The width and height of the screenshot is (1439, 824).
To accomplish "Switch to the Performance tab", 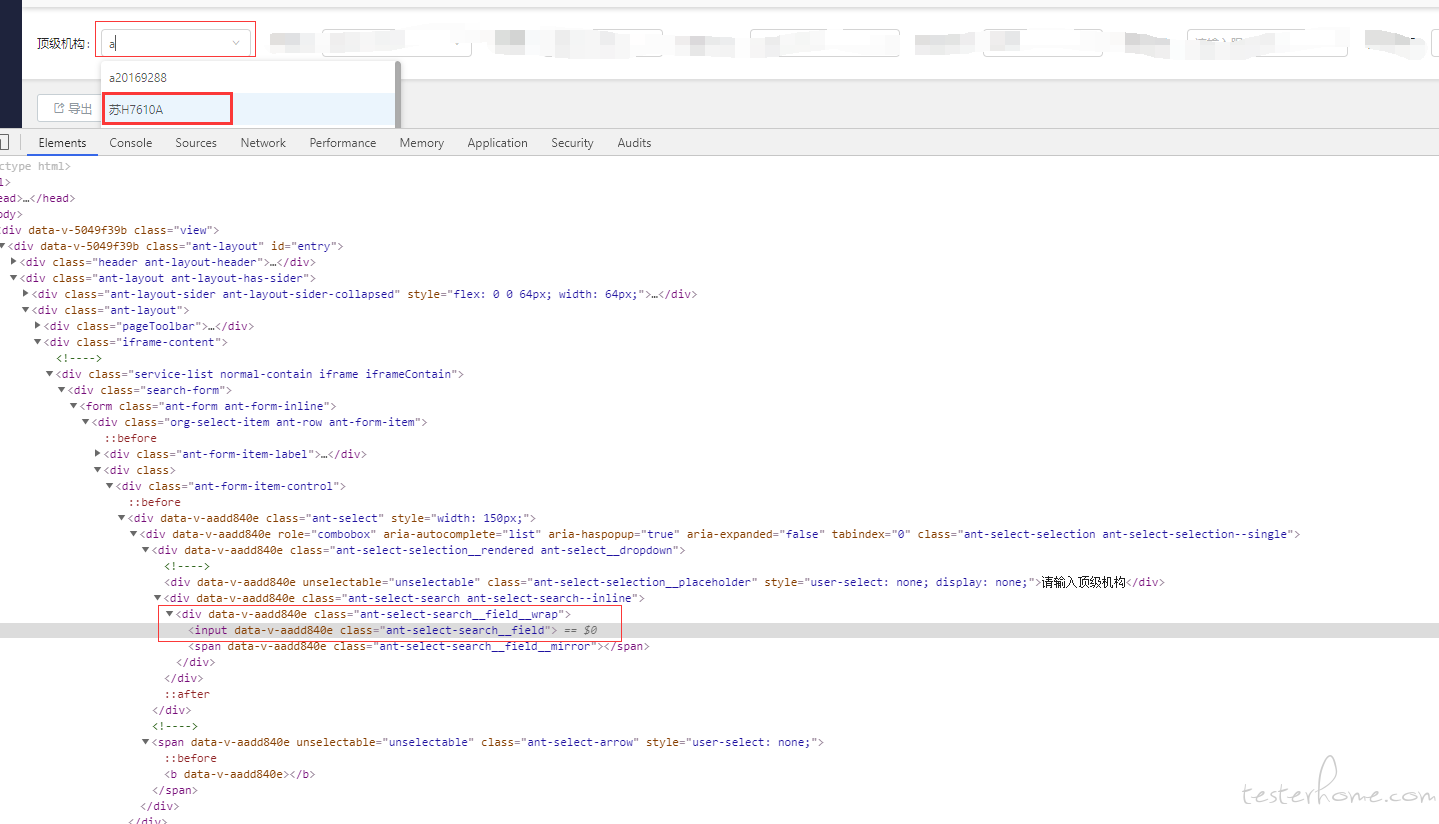I will 343,143.
